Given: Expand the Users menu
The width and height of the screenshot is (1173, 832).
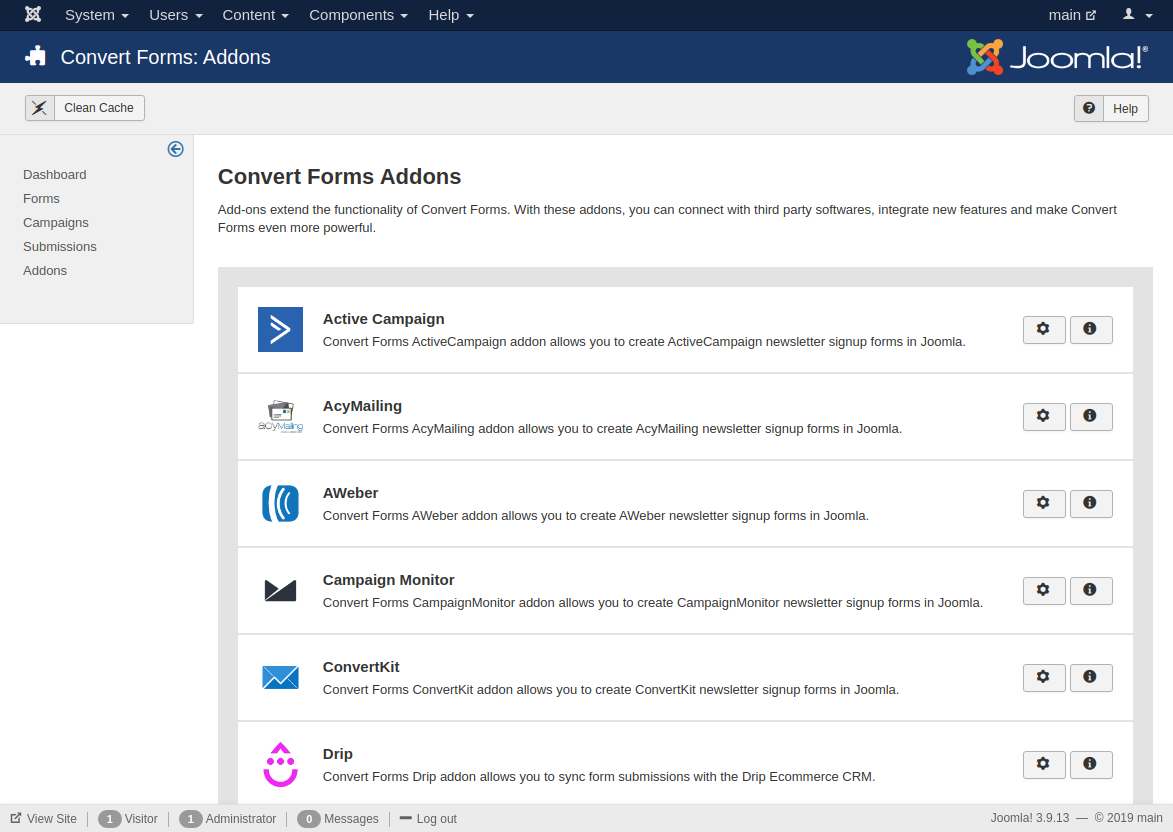Looking at the screenshot, I should (x=176, y=15).
